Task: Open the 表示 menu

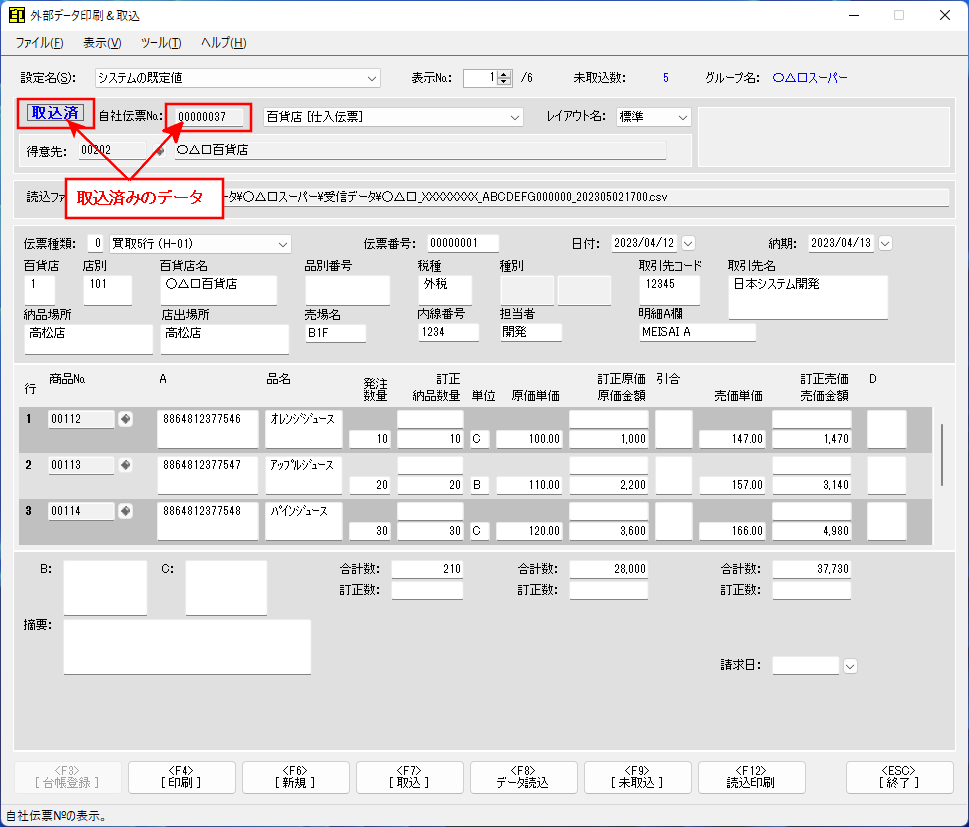Action: point(102,43)
